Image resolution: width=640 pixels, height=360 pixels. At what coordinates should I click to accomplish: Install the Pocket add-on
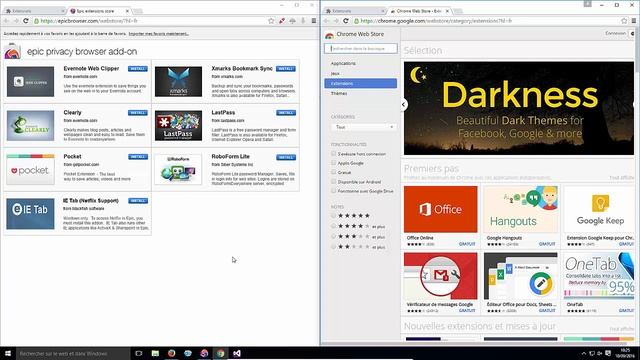pyautogui.click(x=138, y=157)
